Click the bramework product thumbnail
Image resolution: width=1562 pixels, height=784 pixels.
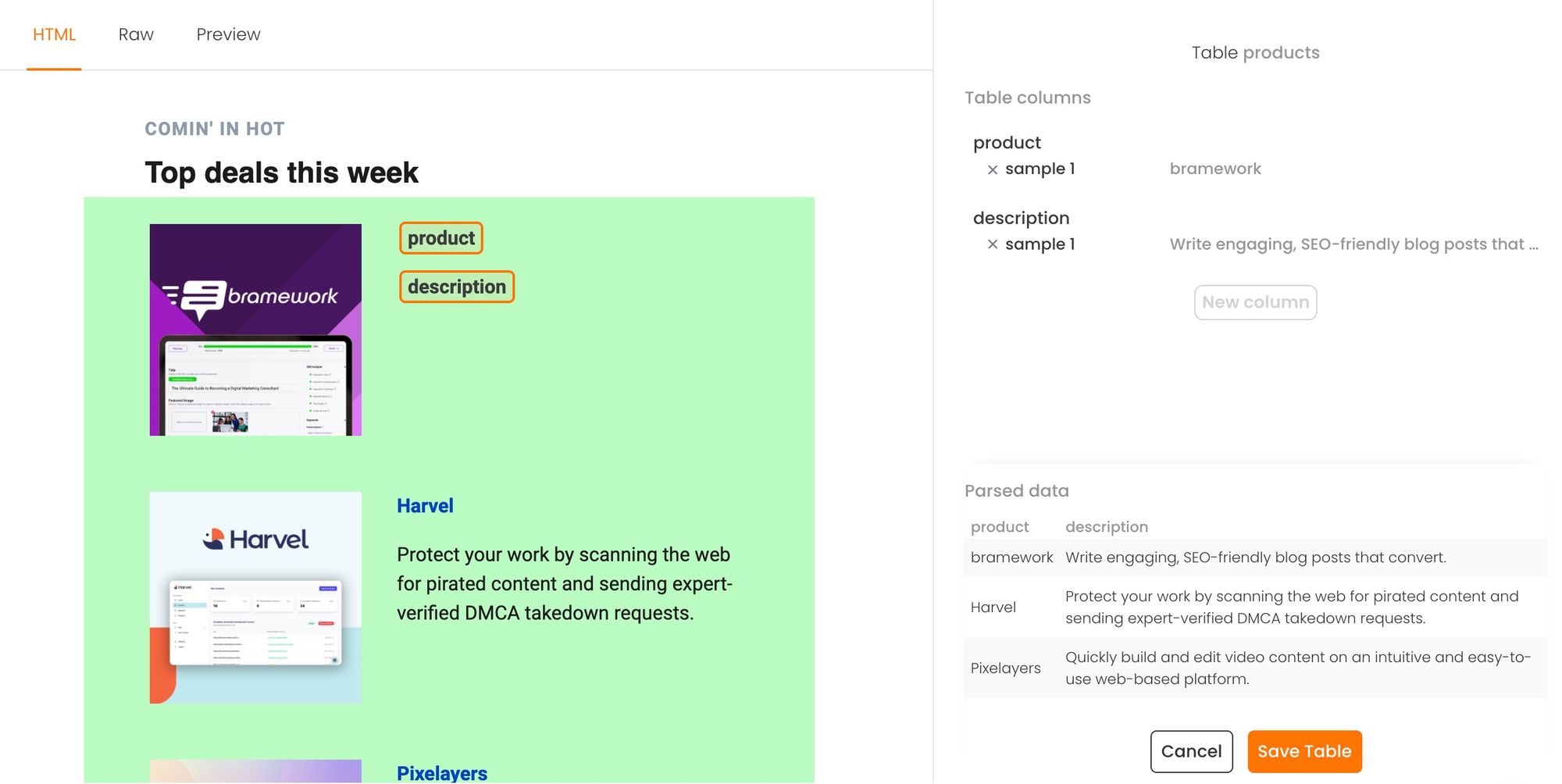tap(255, 329)
